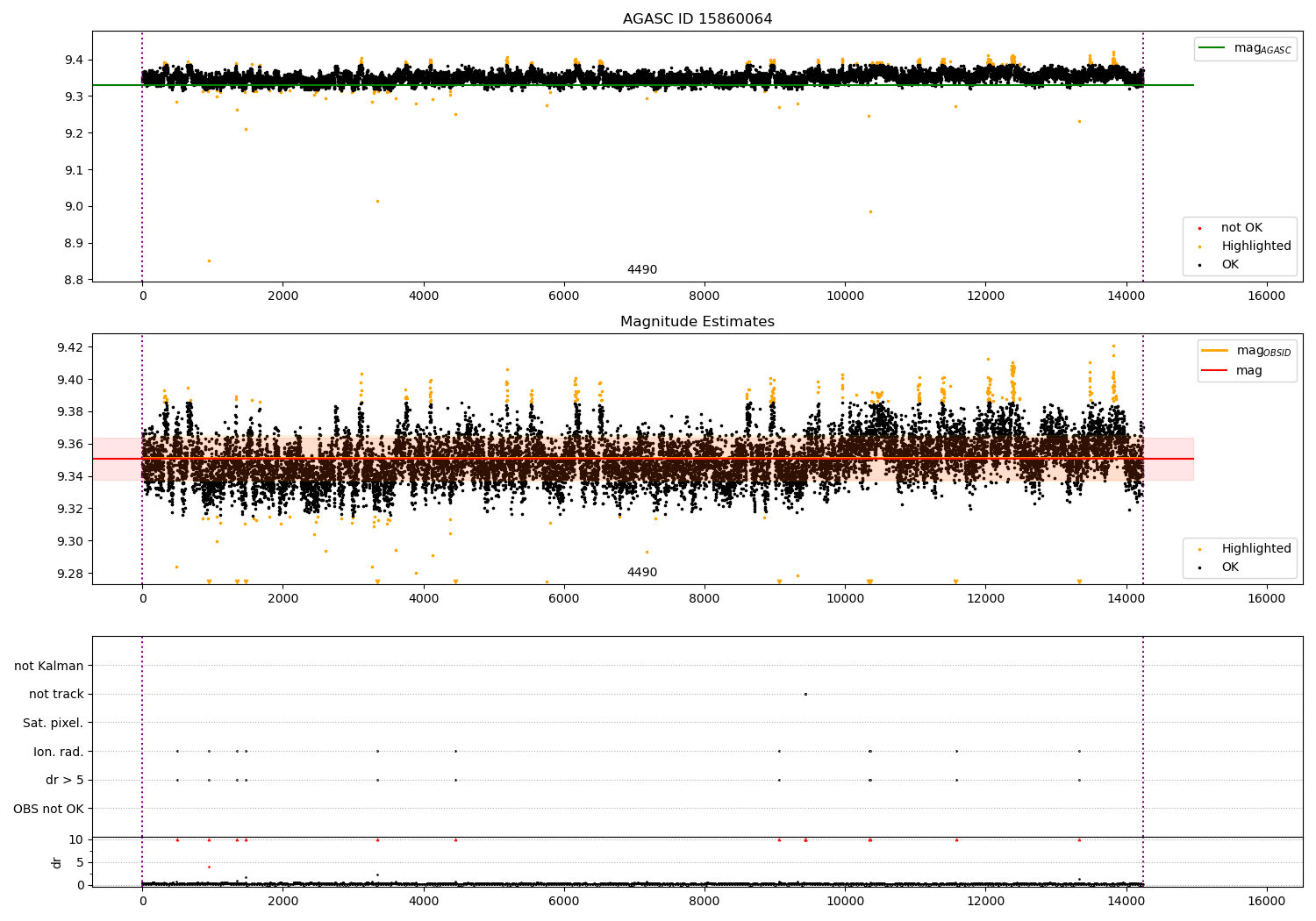The image size is (1316, 921).
Task: Click the "dr > 5" row label
Action: pos(65,781)
